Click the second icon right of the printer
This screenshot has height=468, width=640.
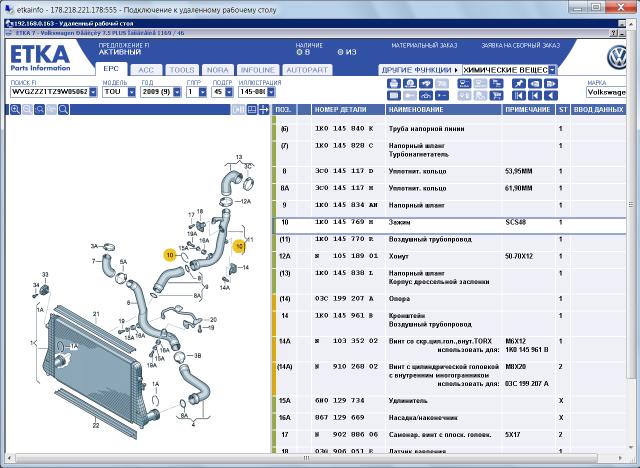pos(426,84)
